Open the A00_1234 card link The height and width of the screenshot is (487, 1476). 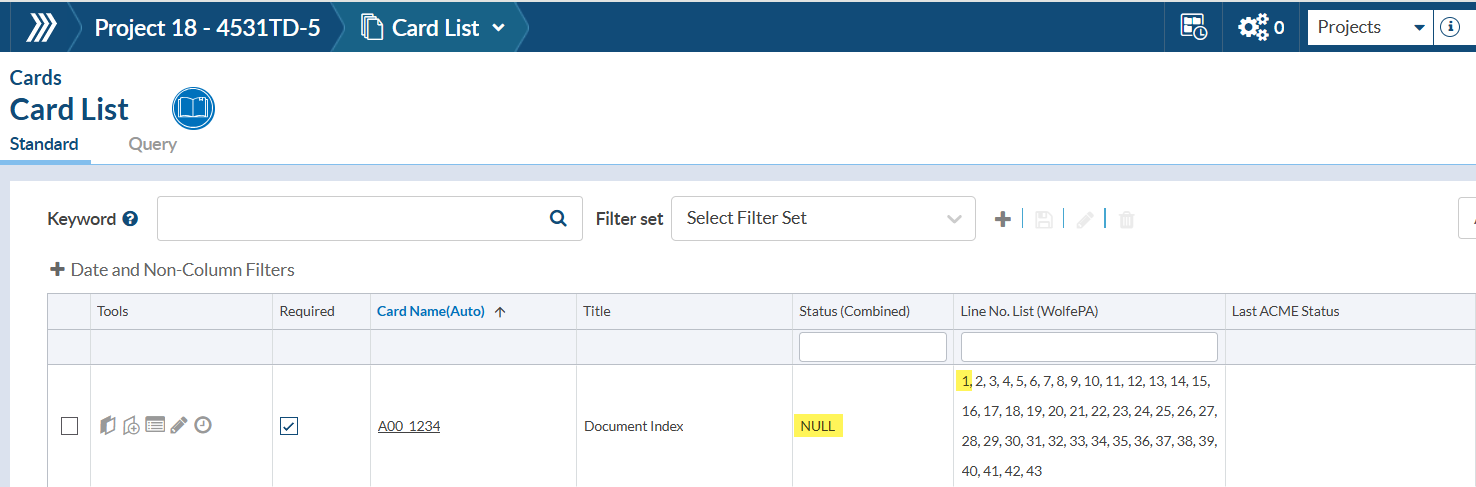(409, 426)
